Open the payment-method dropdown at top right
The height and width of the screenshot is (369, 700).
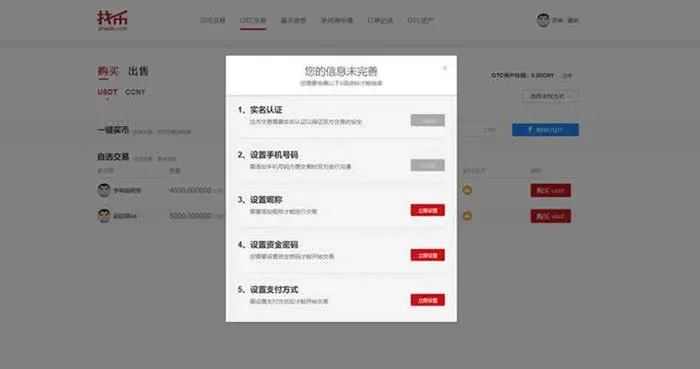point(550,96)
